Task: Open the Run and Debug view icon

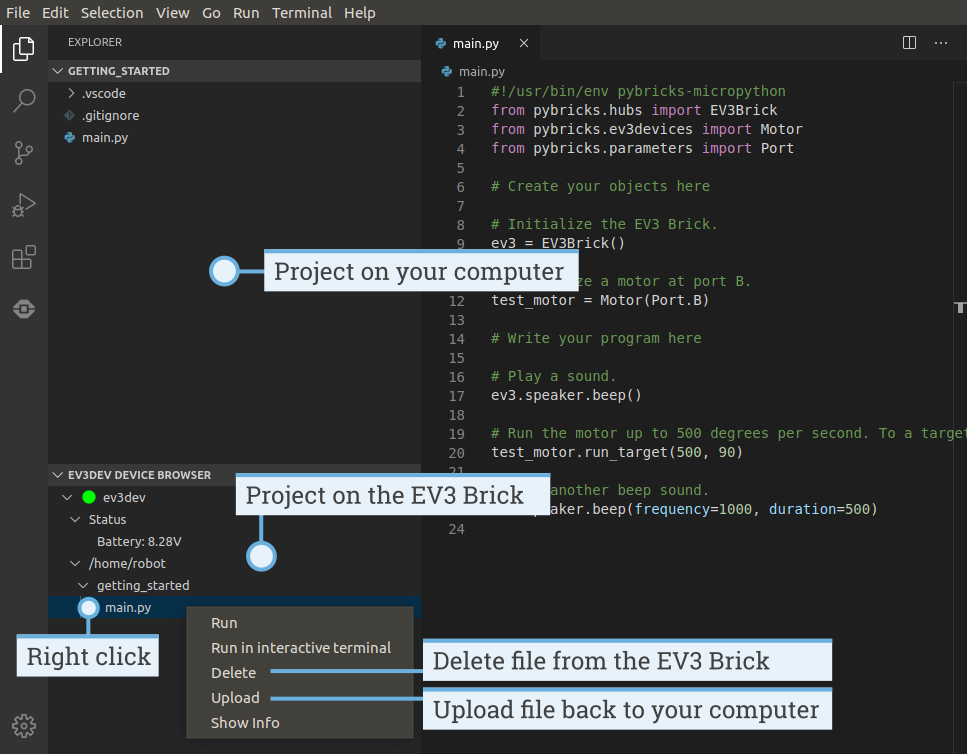Action: pos(24,206)
